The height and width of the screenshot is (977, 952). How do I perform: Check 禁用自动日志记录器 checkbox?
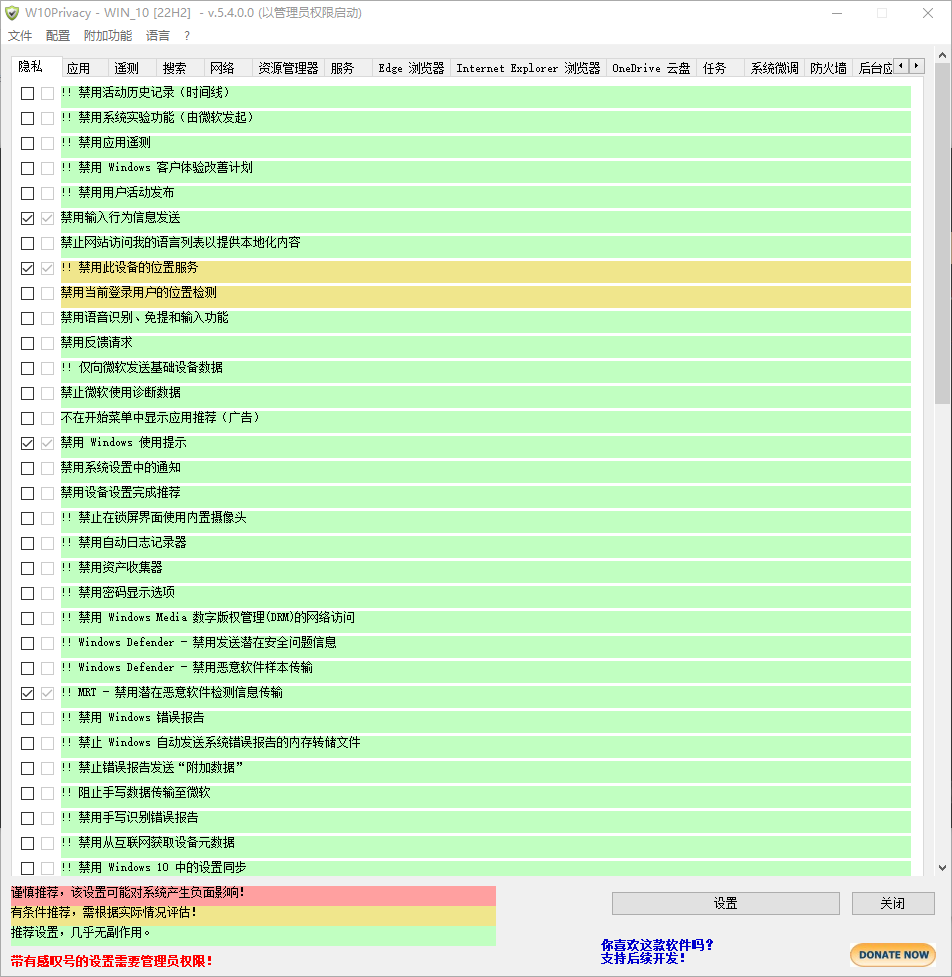click(27, 543)
